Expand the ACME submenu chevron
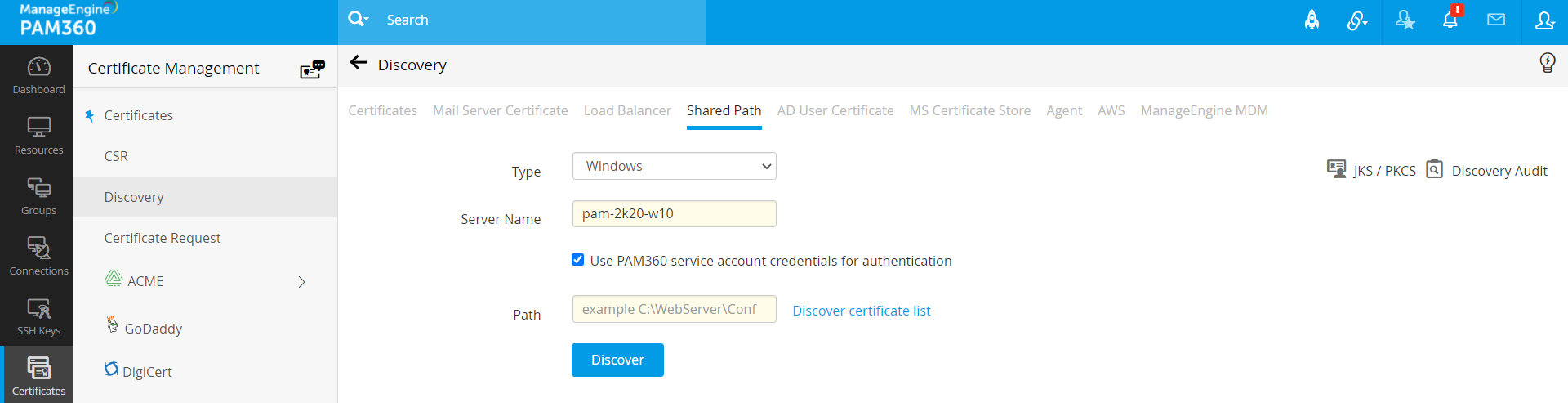 (x=302, y=282)
